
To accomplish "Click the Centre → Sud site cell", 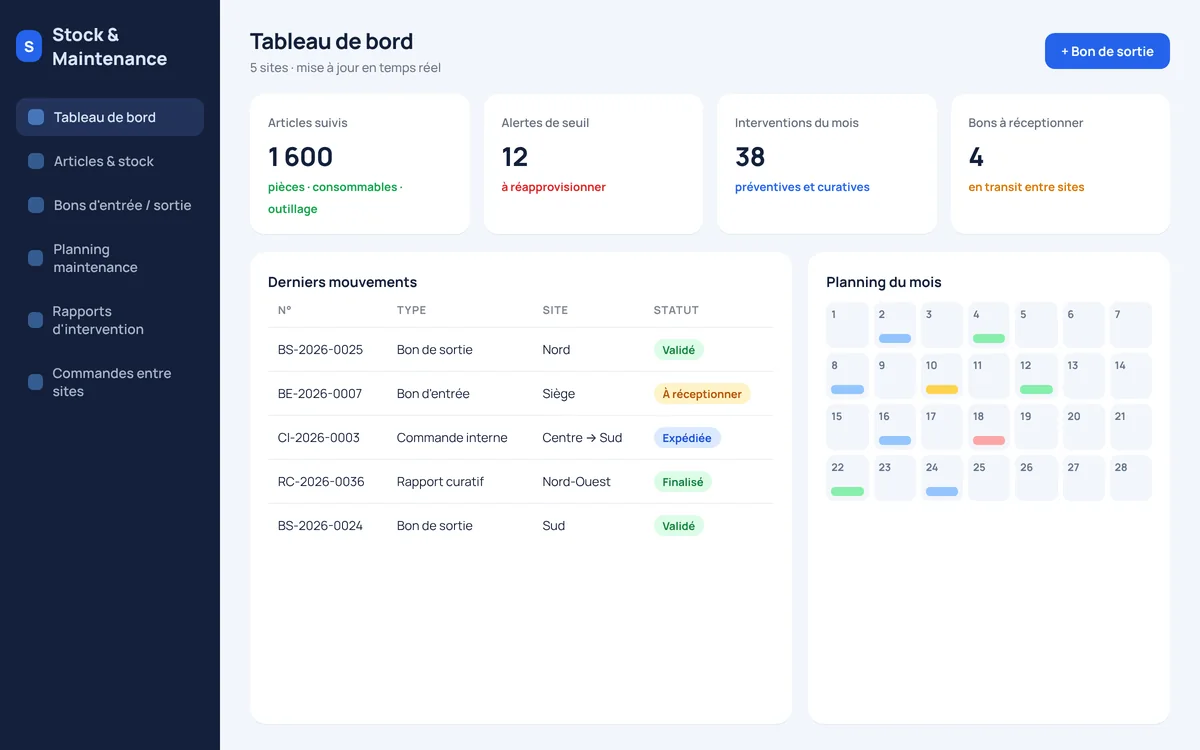I will [x=582, y=438].
